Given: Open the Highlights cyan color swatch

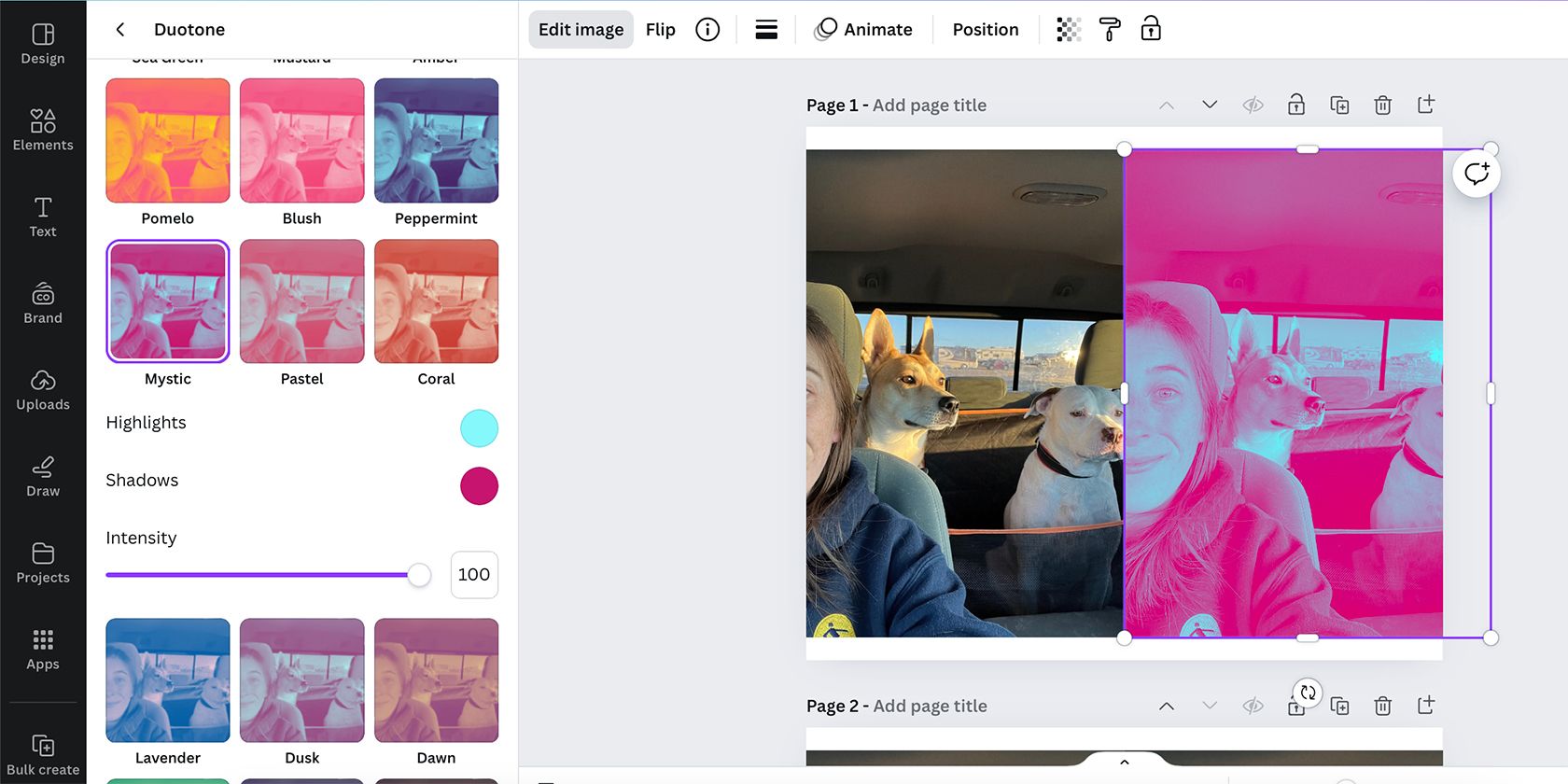Looking at the screenshot, I should (x=479, y=428).
